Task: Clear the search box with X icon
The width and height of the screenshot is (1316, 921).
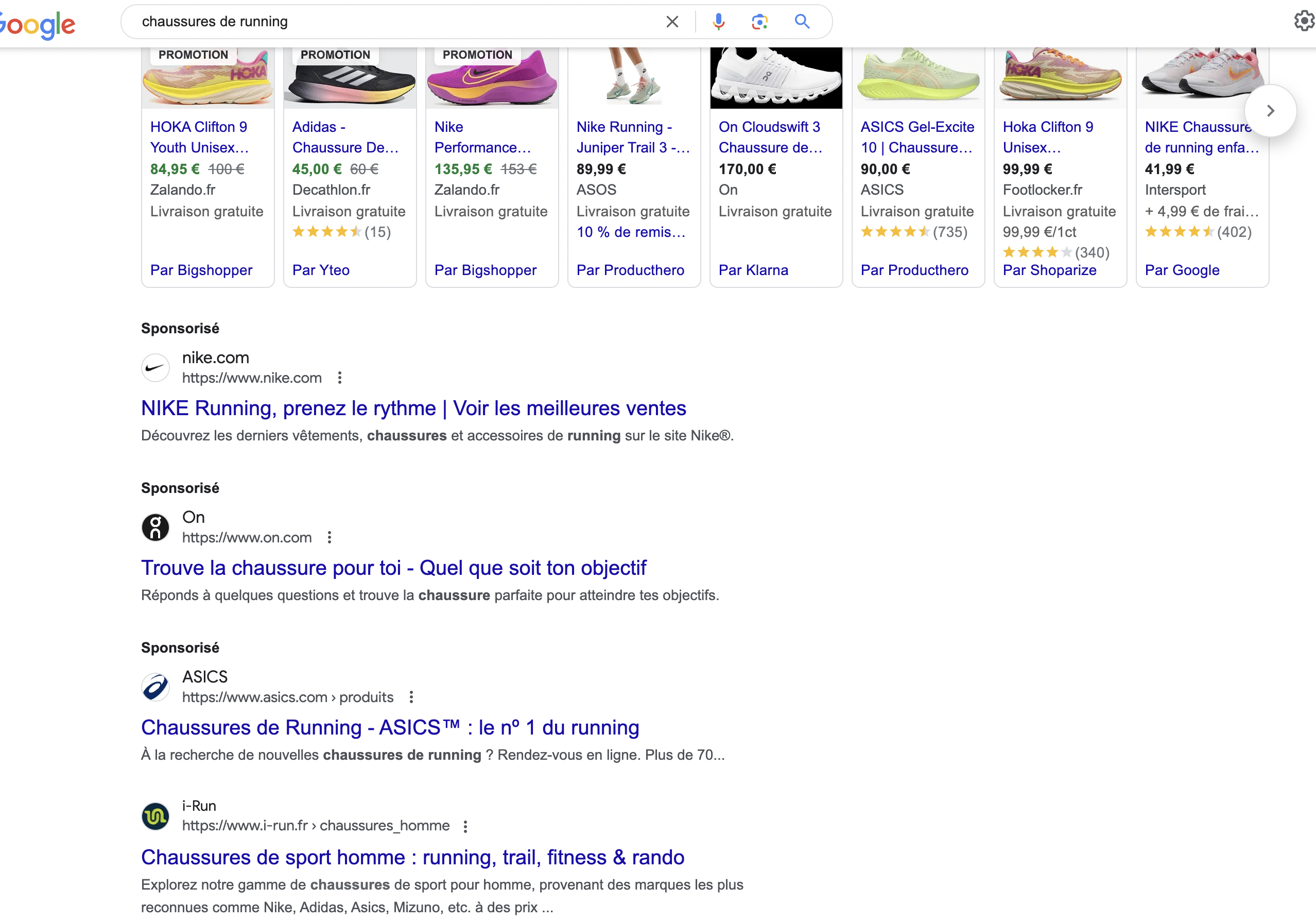Action: 672,22
